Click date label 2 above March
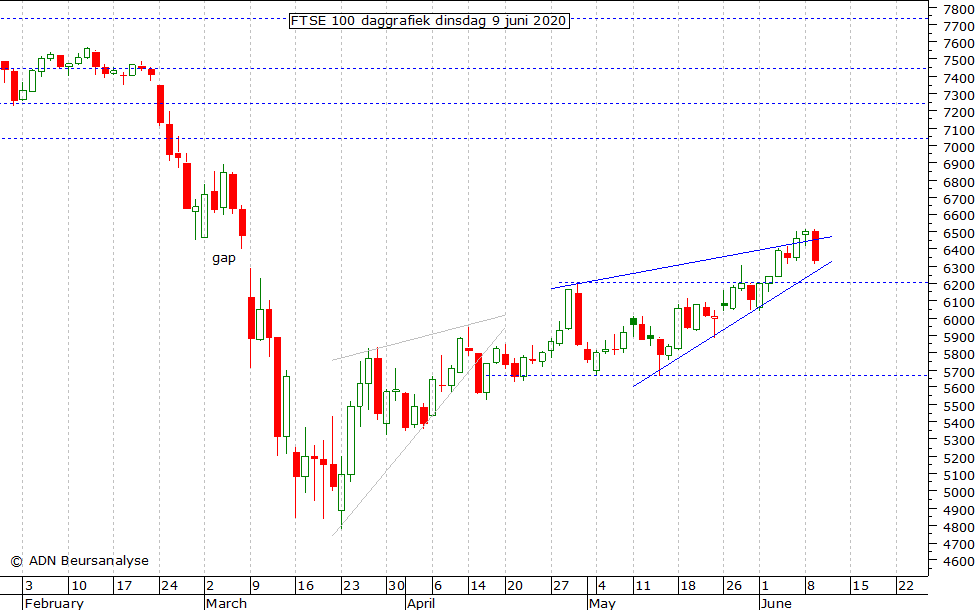 [x=210, y=586]
